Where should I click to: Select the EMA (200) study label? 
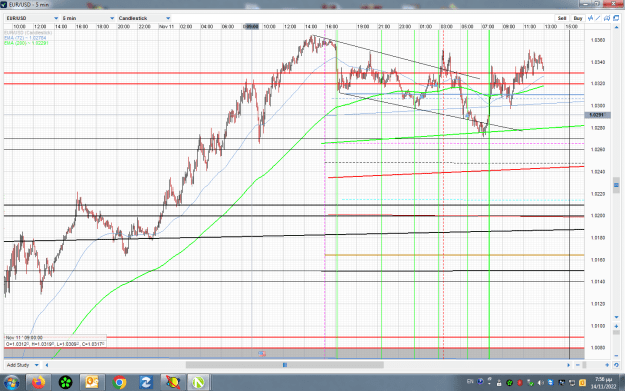click(26, 43)
